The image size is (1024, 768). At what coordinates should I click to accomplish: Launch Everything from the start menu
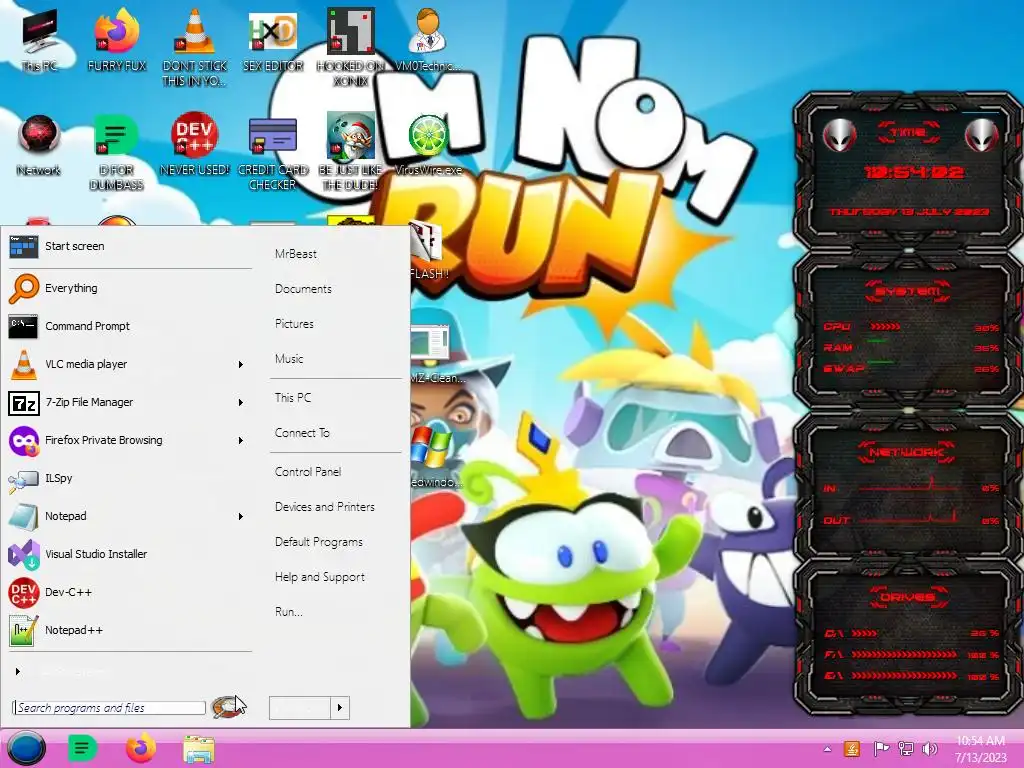[129, 288]
